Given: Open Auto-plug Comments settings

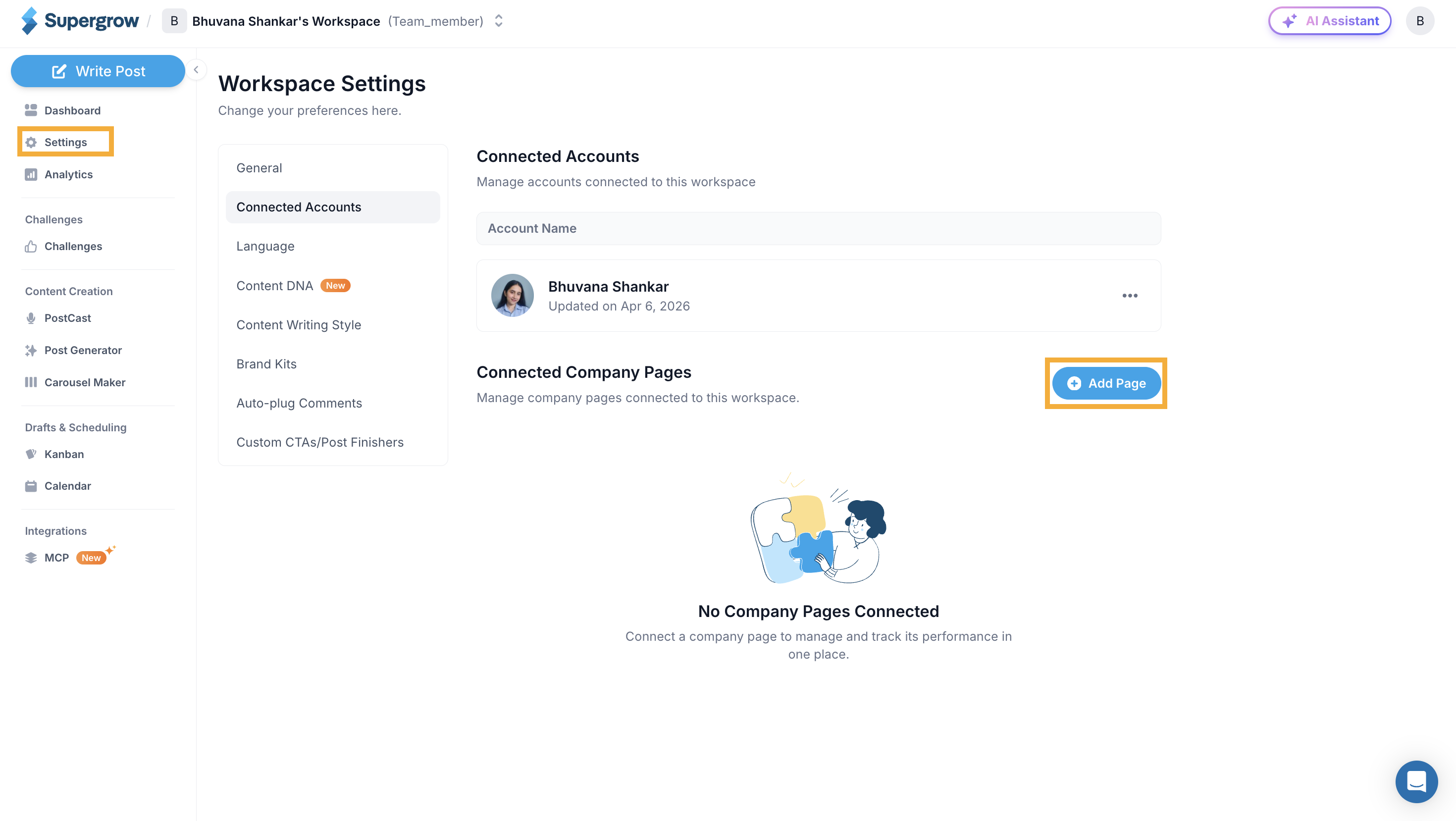Looking at the screenshot, I should [333, 403].
